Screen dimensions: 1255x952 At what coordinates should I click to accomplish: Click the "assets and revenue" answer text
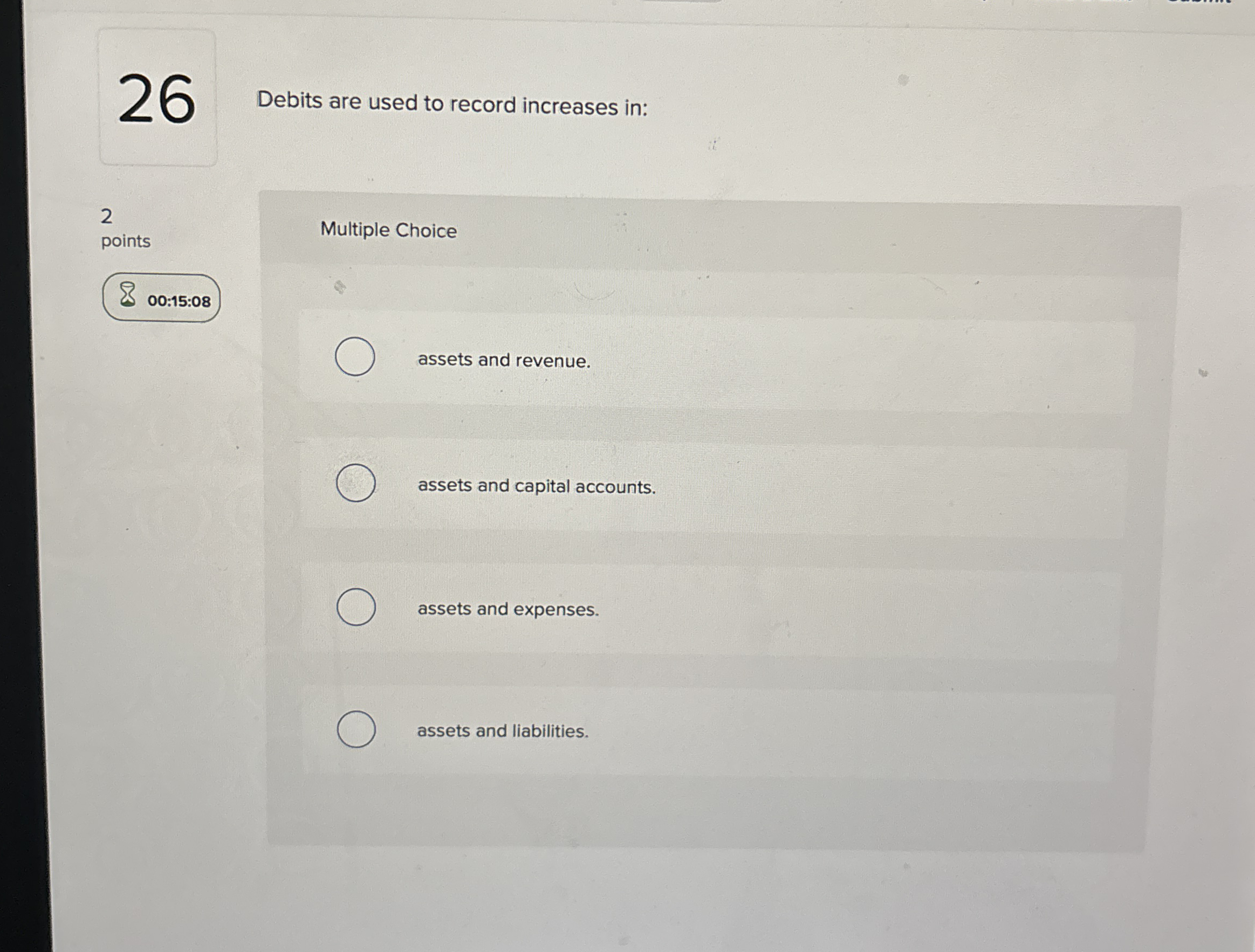point(504,361)
